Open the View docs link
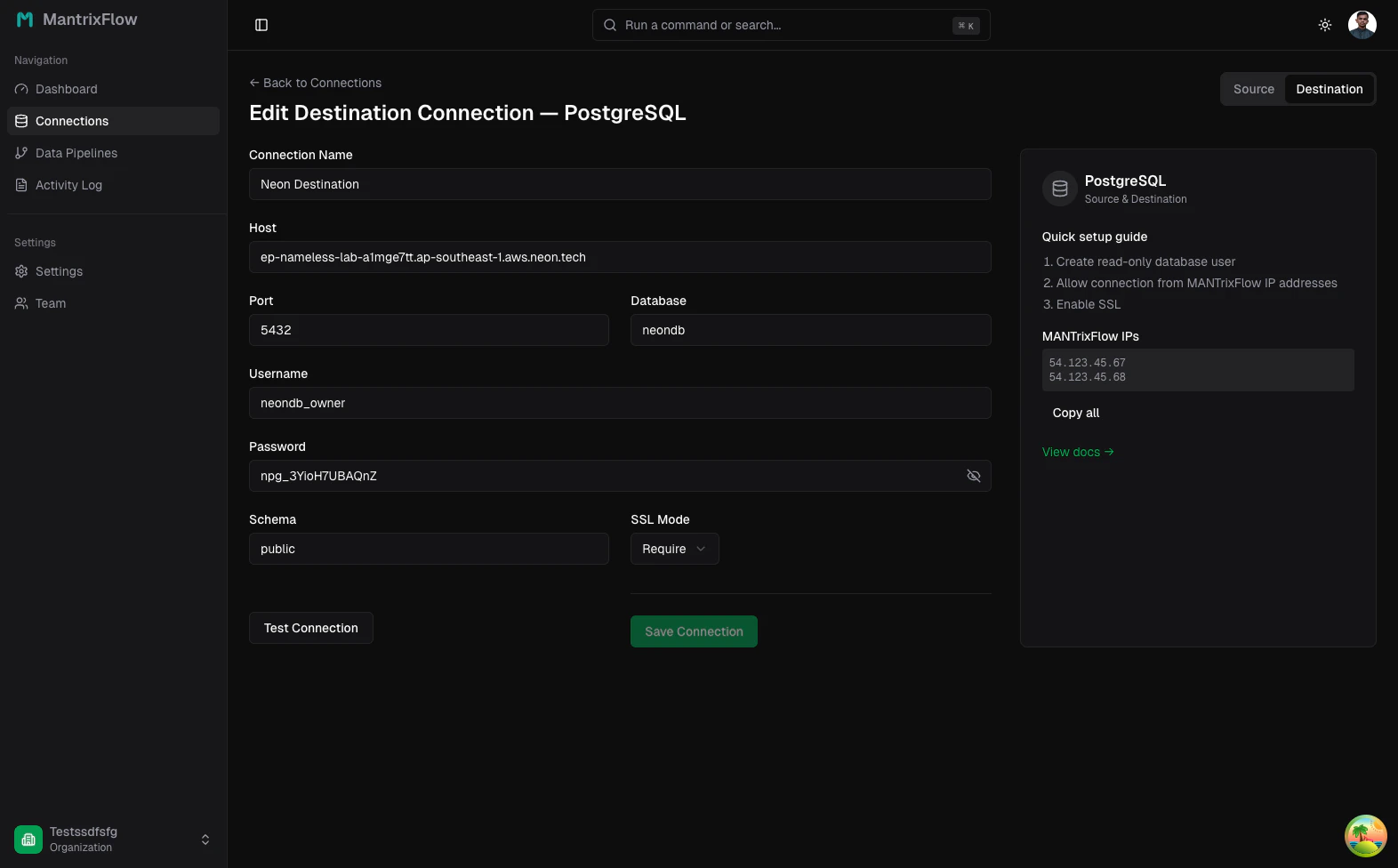Screen dimensions: 1398x868 [x=1078, y=452]
